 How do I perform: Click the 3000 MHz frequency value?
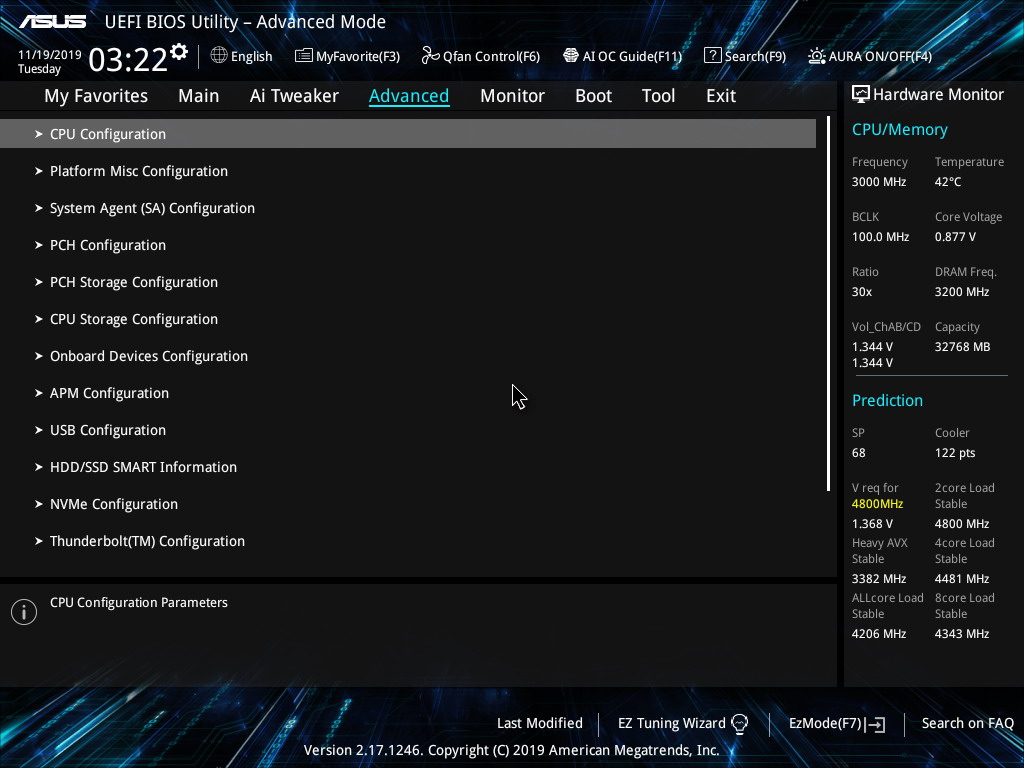(x=879, y=182)
